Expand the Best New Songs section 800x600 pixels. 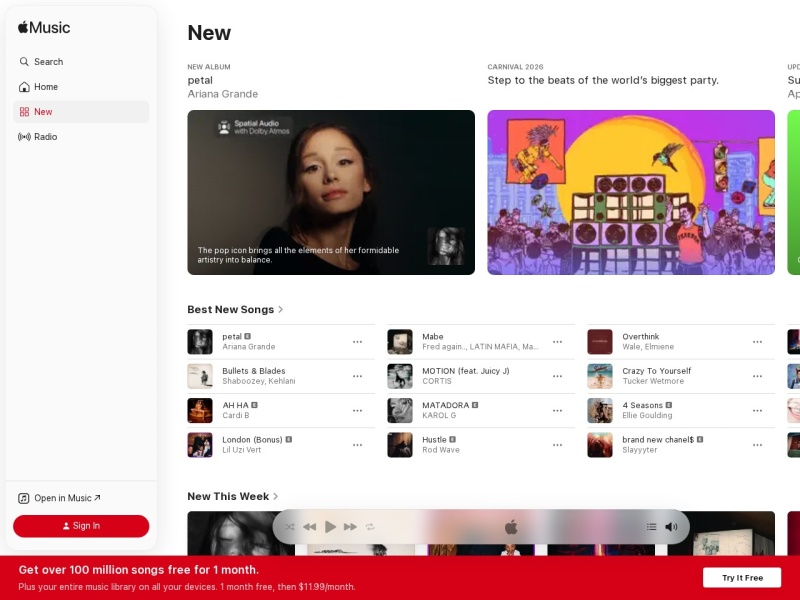coord(235,310)
